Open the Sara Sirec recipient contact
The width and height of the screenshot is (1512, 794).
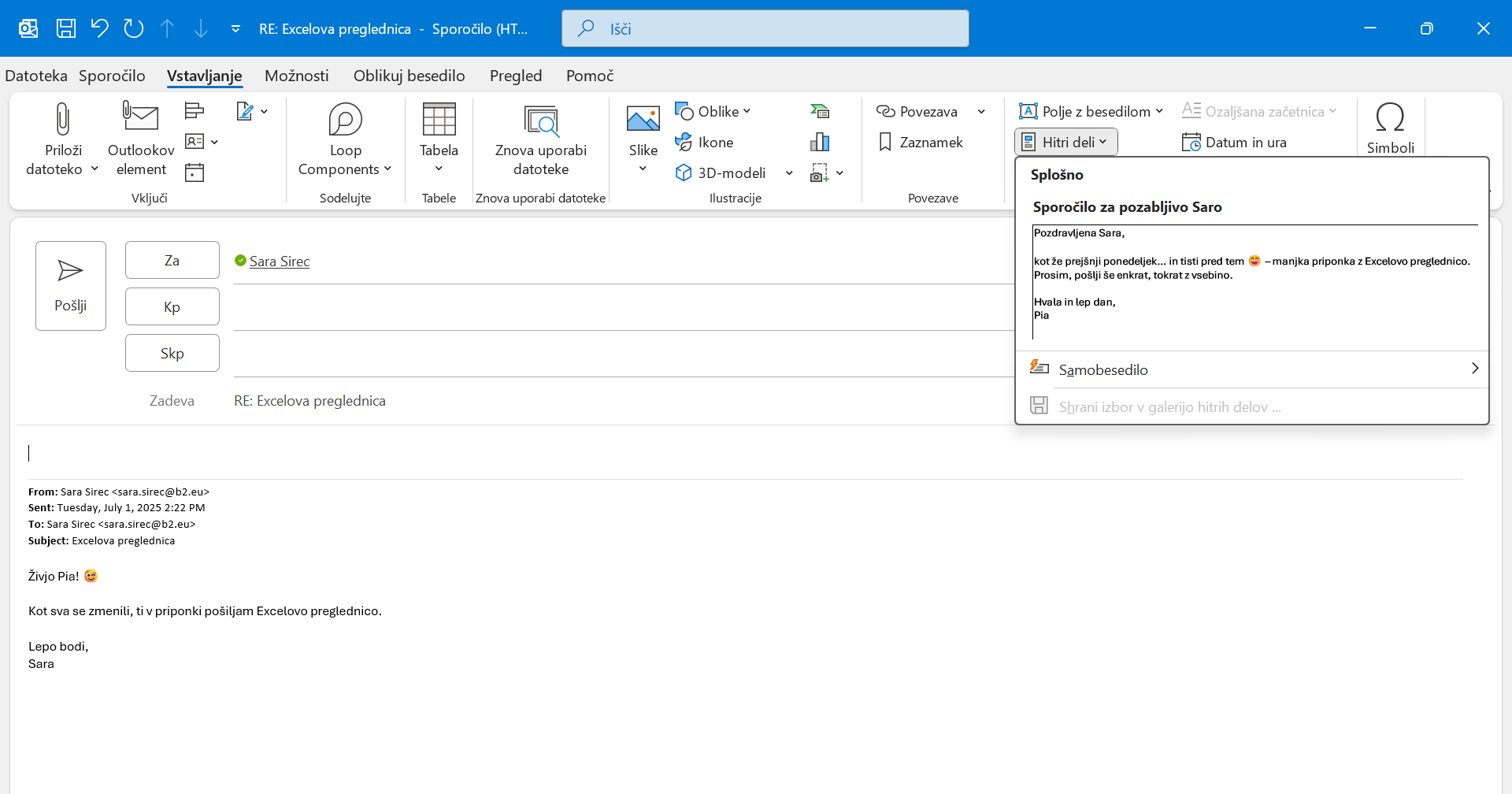(x=280, y=261)
